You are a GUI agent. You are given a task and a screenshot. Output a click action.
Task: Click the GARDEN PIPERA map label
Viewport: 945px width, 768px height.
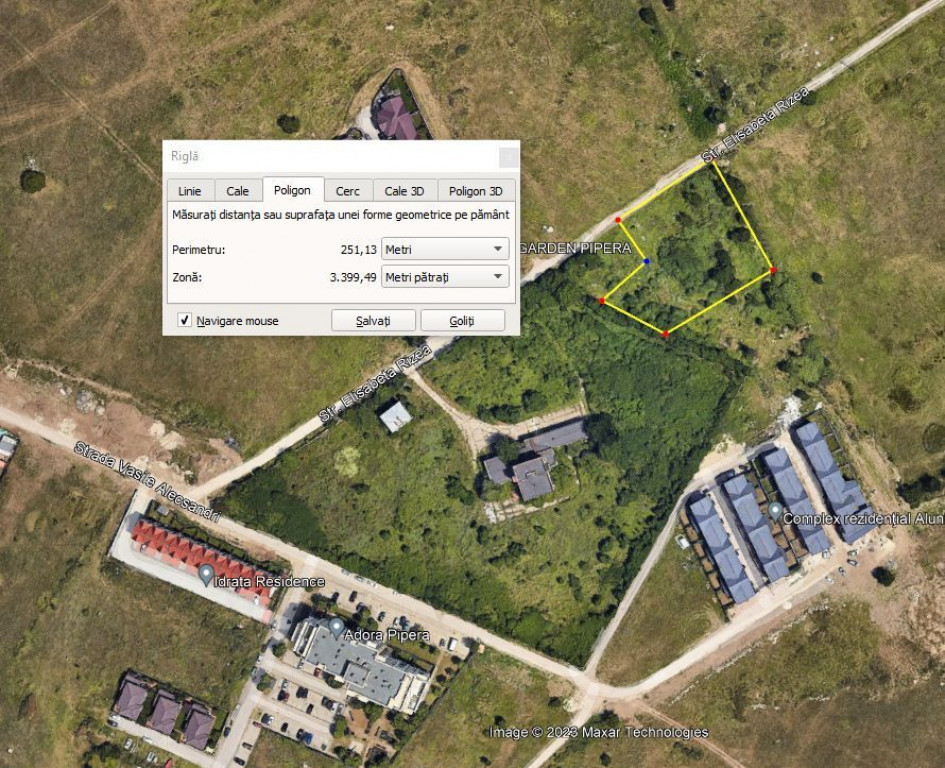pos(575,248)
